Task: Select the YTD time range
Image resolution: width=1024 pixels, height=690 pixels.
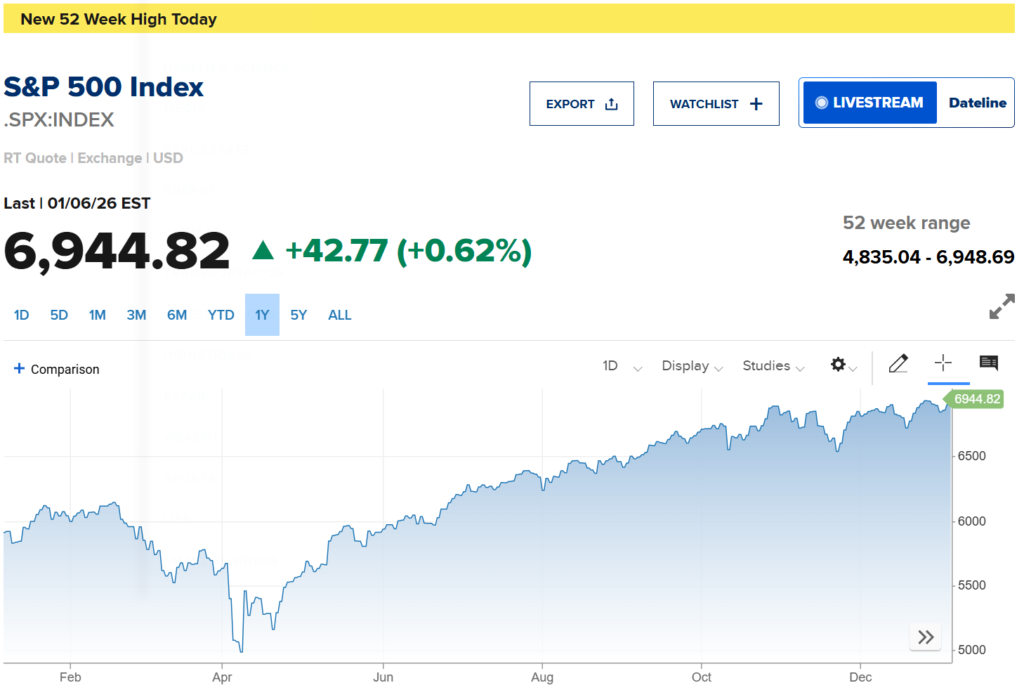Action: 221,315
